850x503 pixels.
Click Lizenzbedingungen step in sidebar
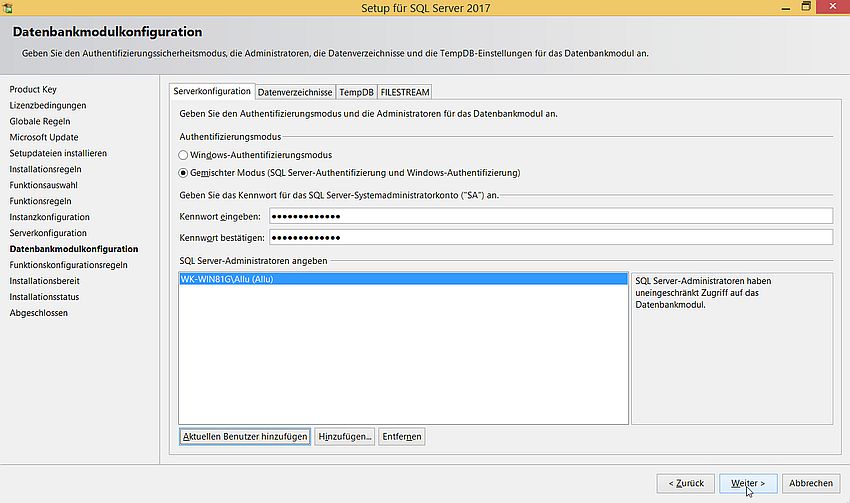[x=48, y=105]
